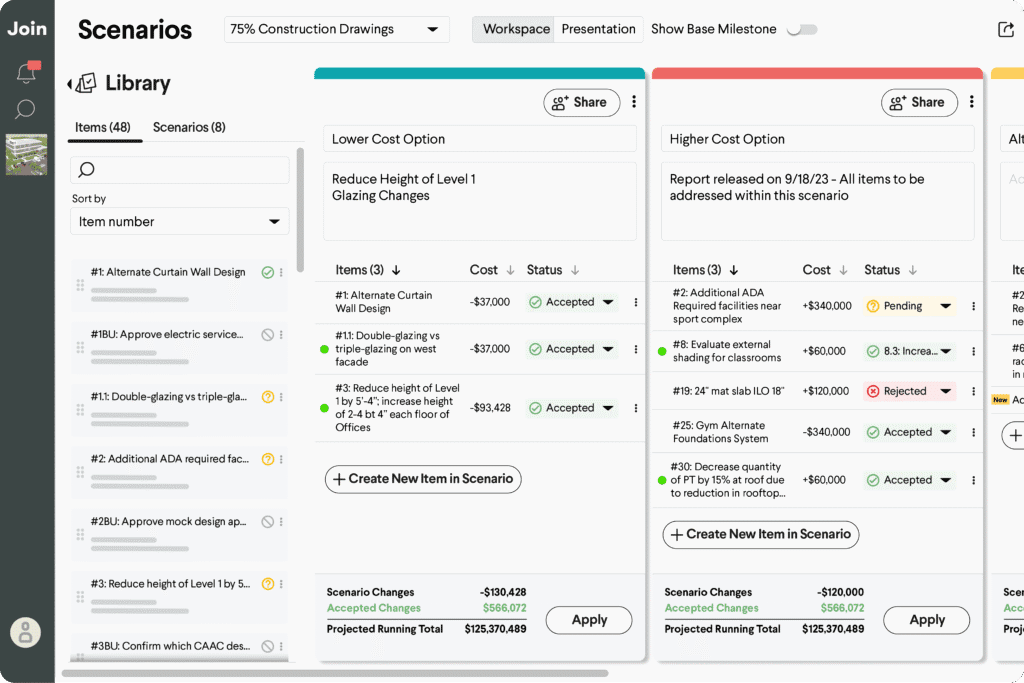Share the Lower Cost Option scenario
Viewport: 1024px width, 683px height.
[581, 103]
